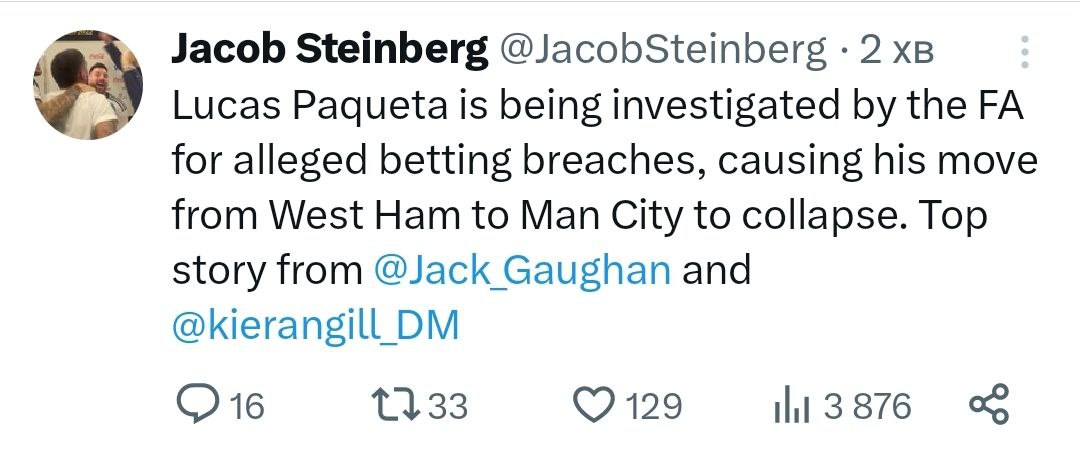Click the reply speech bubble icon
Image resolution: width=1080 pixels, height=451 pixels.
click(x=199, y=405)
